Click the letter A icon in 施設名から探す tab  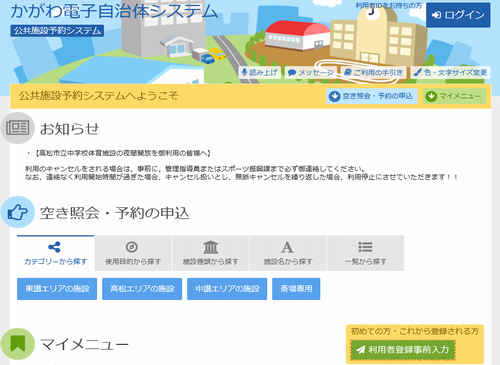point(287,247)
